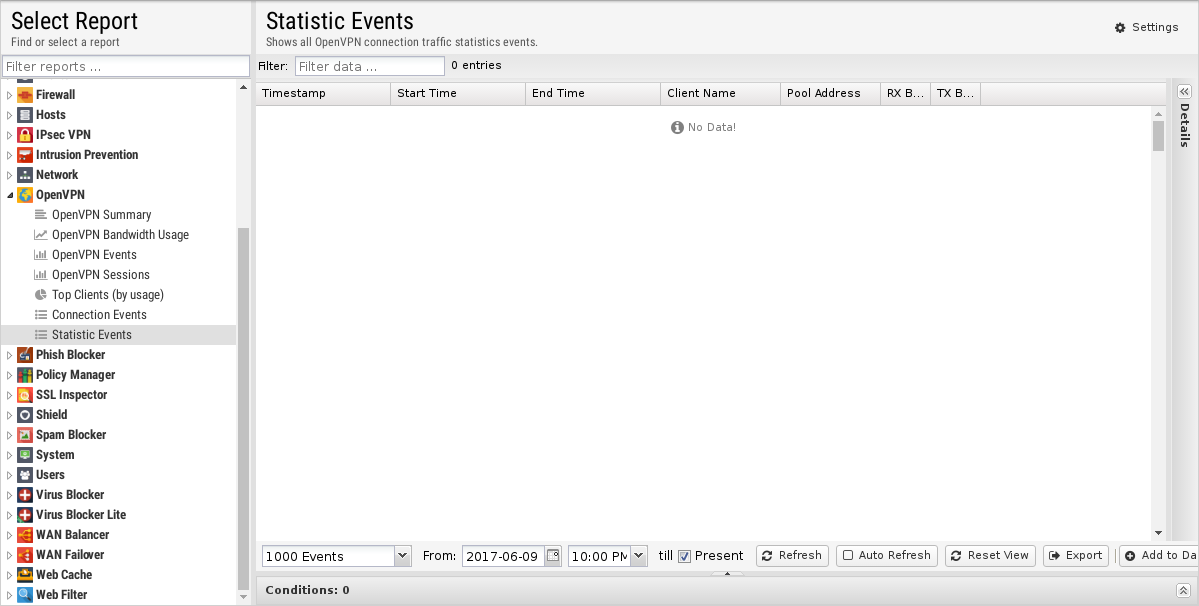Click the Settings gear icon
The image size is (1199, 606).
tap(1120, 28)
